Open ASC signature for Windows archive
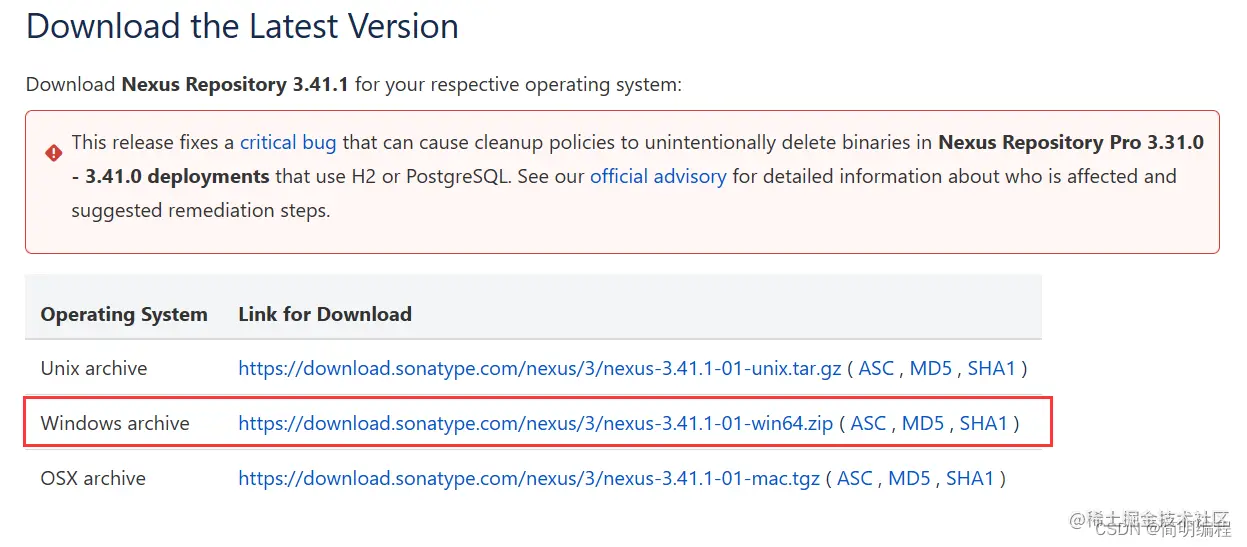The image size is (1247, 547). pos(868,423)
